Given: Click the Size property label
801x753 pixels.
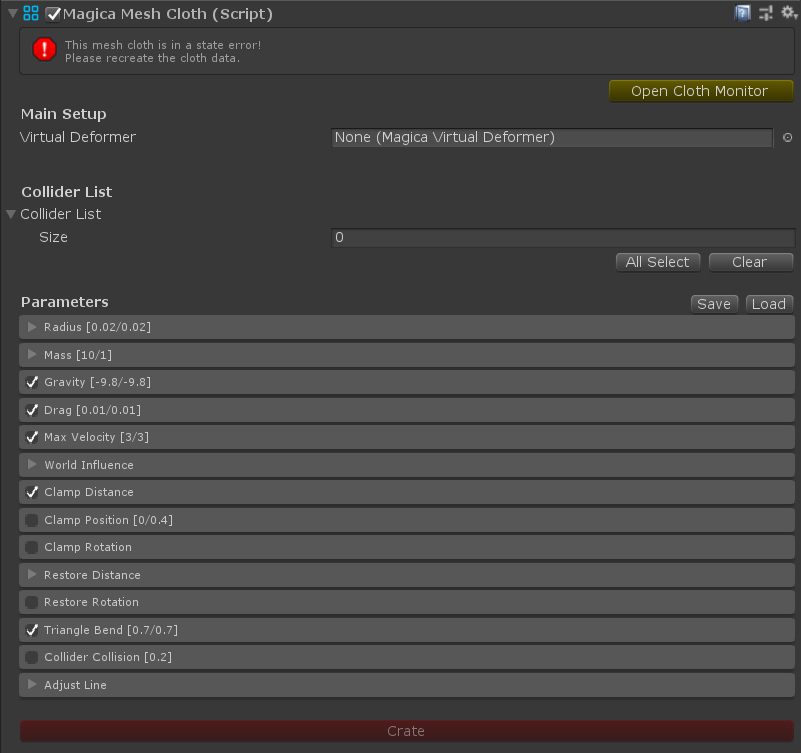Looking at the screenshot, I should click(54, 238).
